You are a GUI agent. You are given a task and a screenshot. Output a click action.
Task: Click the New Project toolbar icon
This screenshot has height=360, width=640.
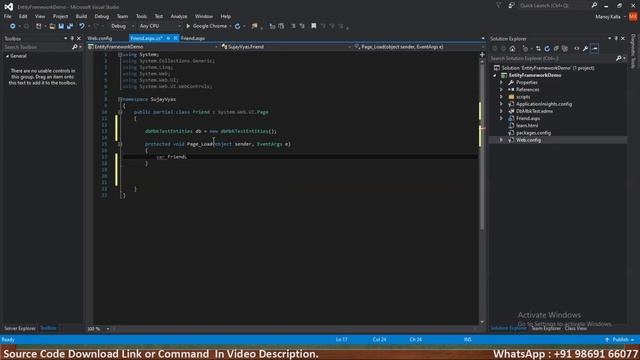38,26
